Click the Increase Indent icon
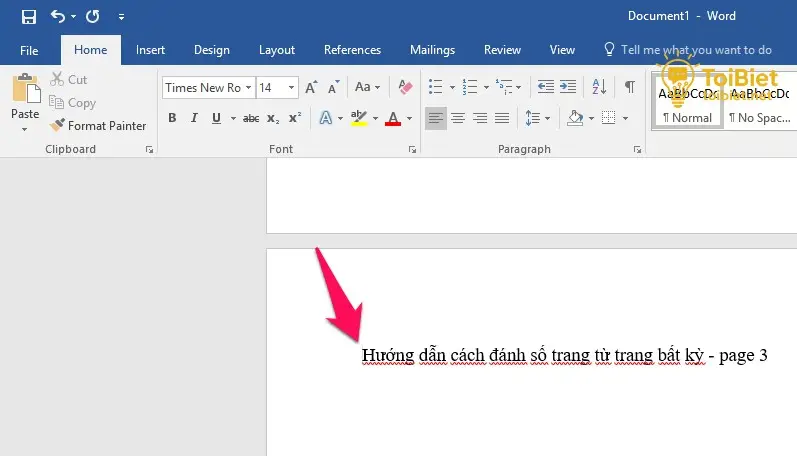Screen dimensions: 797x456 tap(568, 87)
